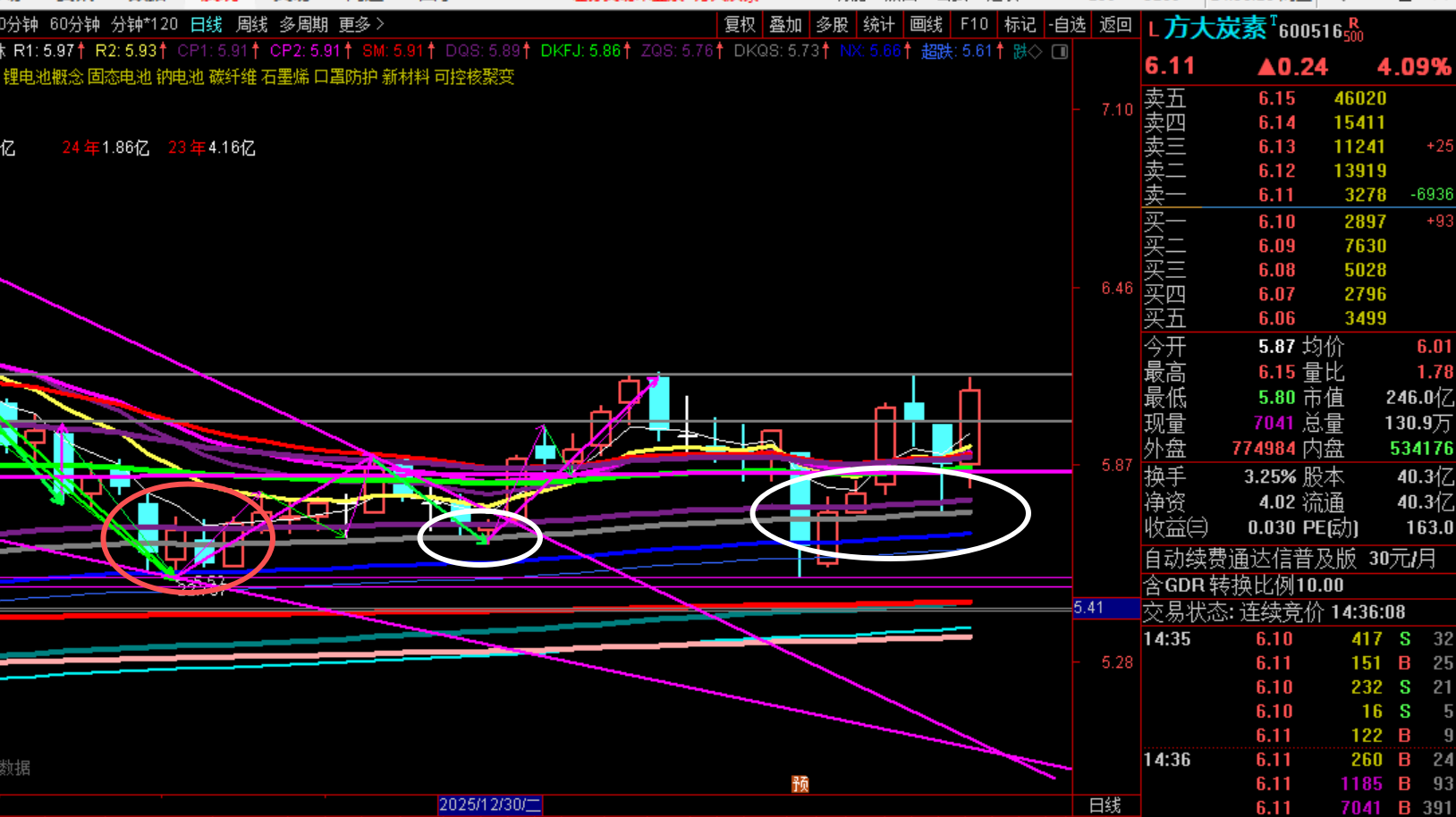Click the 标记 mark button
Screen dimensions: 1456x817
point(1020,24)
